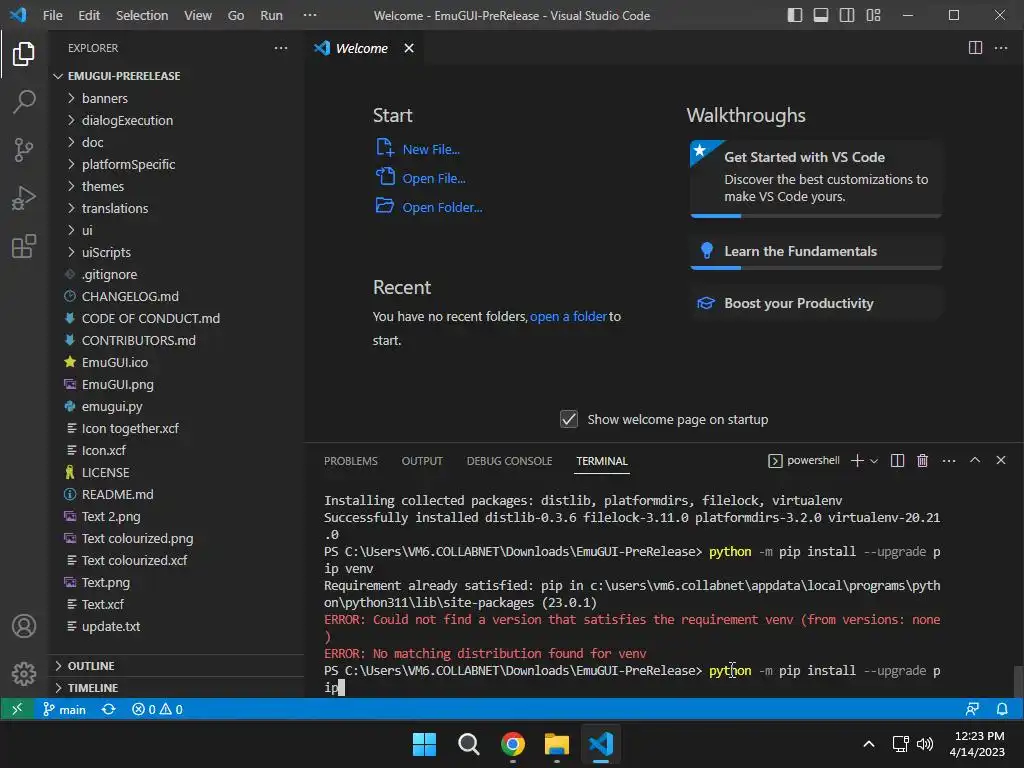Screen dimensions: 1024x768
Task: Open the Explorer view in activity bar
Action: pyautogui.click(x=24, y=54)
